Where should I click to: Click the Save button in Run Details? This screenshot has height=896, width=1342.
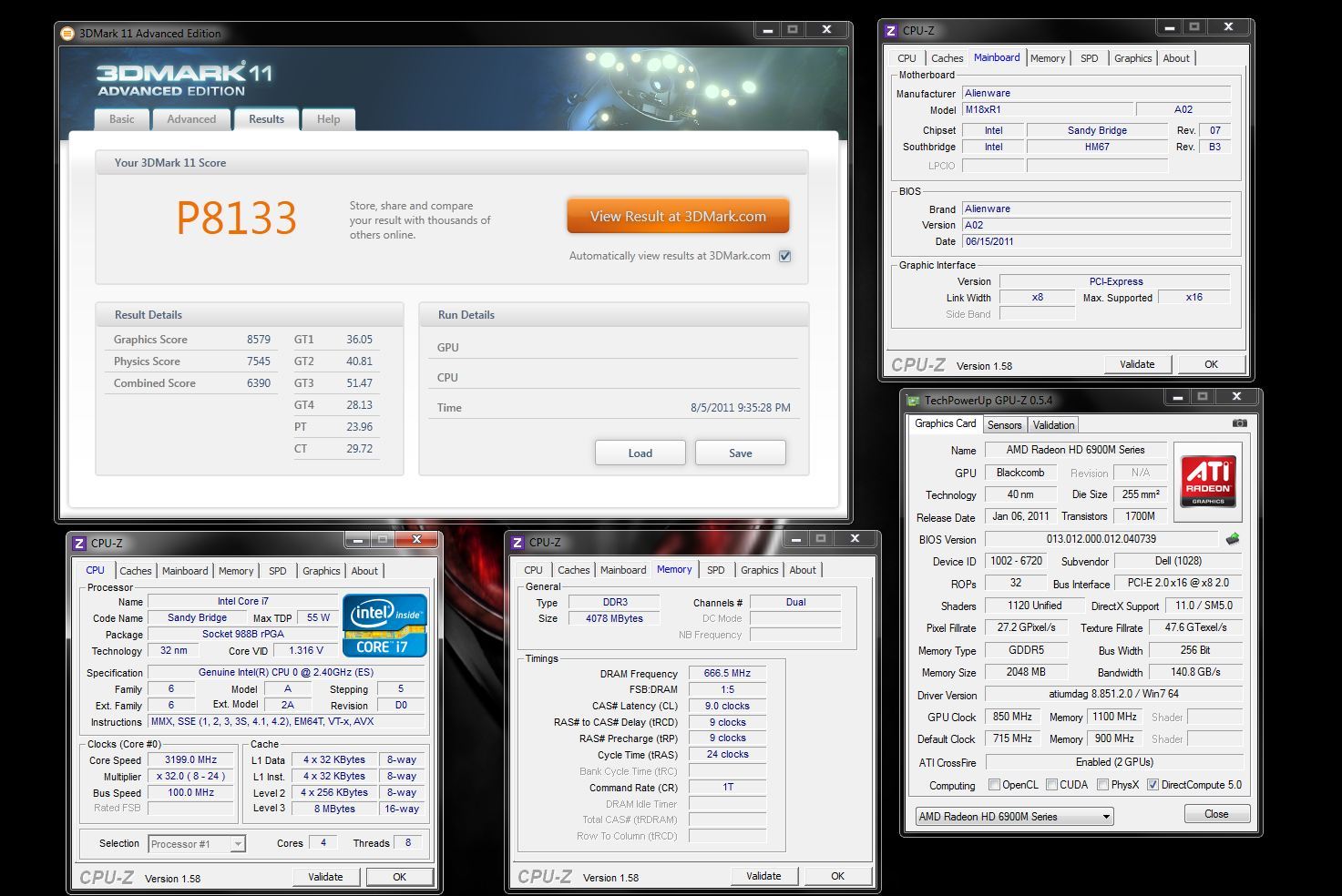[740, 453]
